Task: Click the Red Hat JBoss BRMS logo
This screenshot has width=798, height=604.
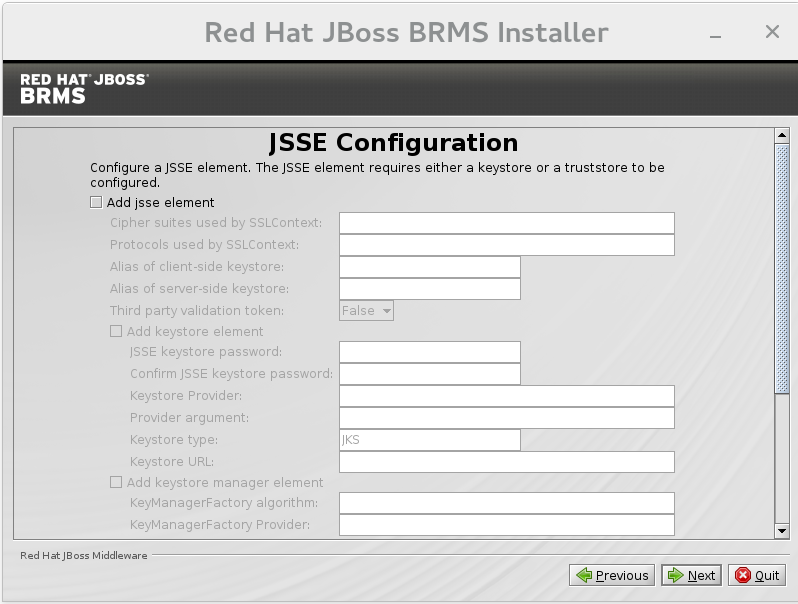Action: [x=84, y=88]
